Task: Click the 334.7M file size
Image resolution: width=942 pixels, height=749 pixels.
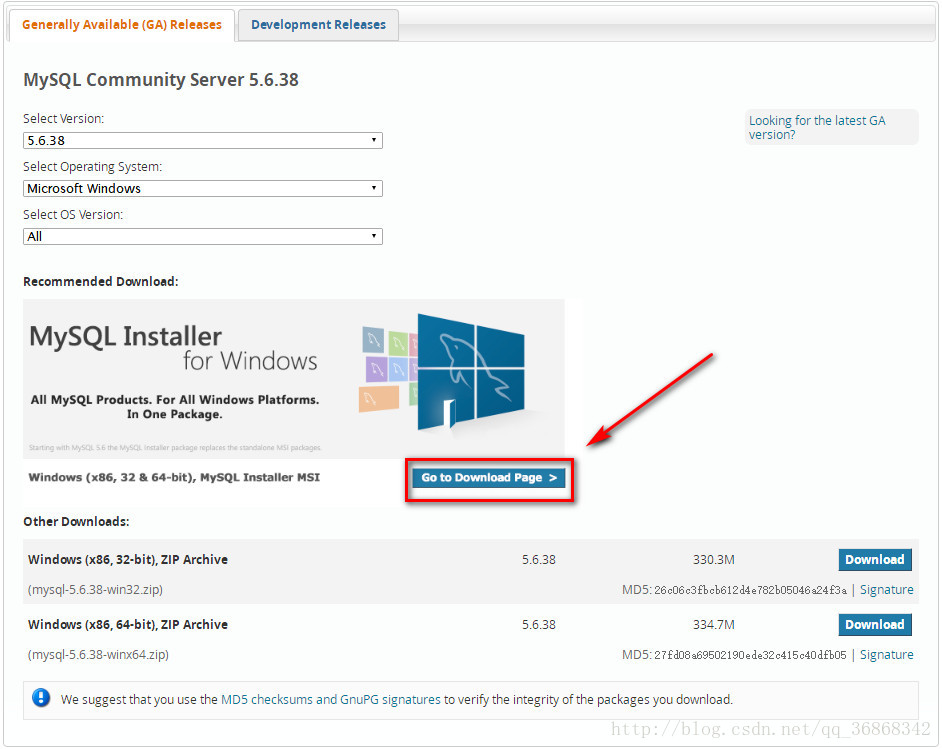Action: 714,625
